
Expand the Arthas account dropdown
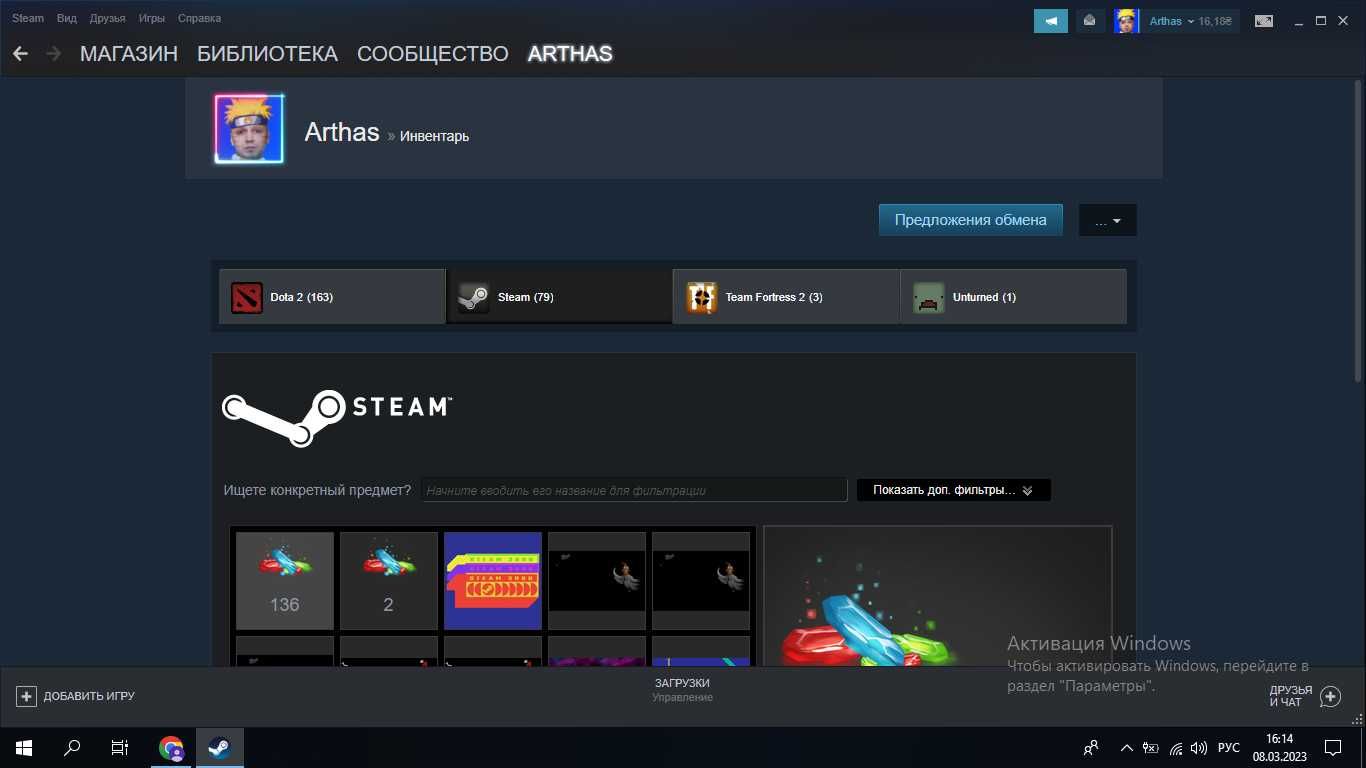1170,21
